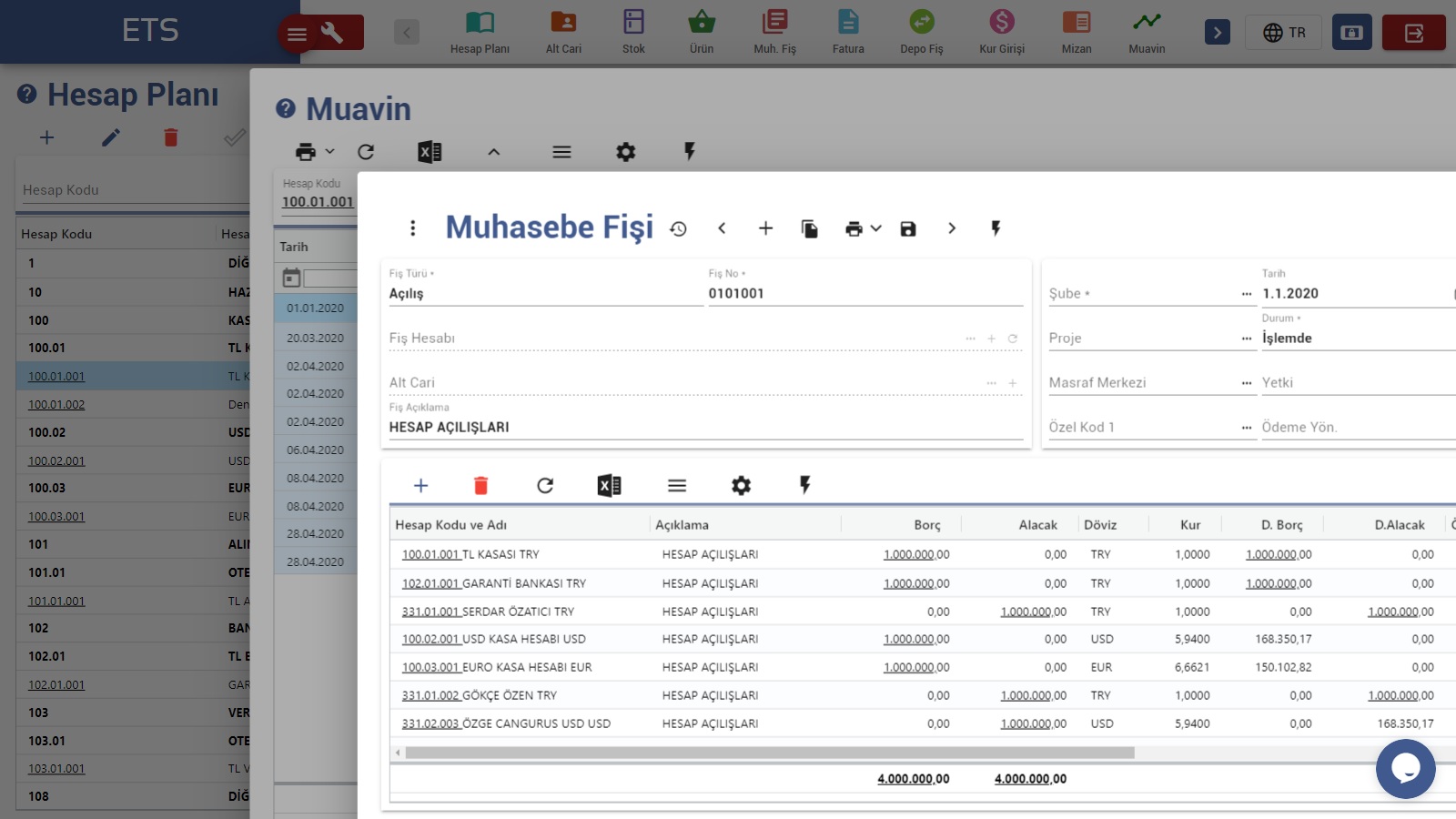The height and width of the screenshot is (819, 1456).
Task: Open Özel Kod 1 lookup with ellipsis button
Action: 1247,428
